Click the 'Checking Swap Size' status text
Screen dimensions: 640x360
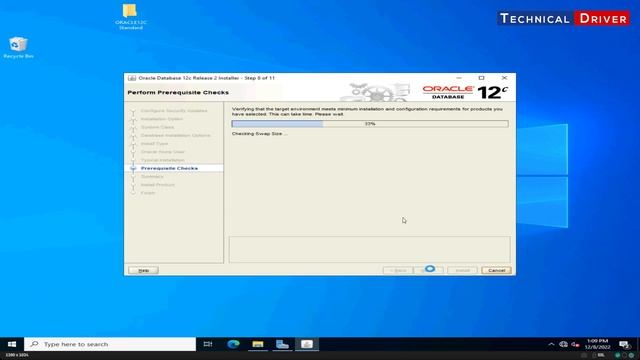tap(259, 133)
